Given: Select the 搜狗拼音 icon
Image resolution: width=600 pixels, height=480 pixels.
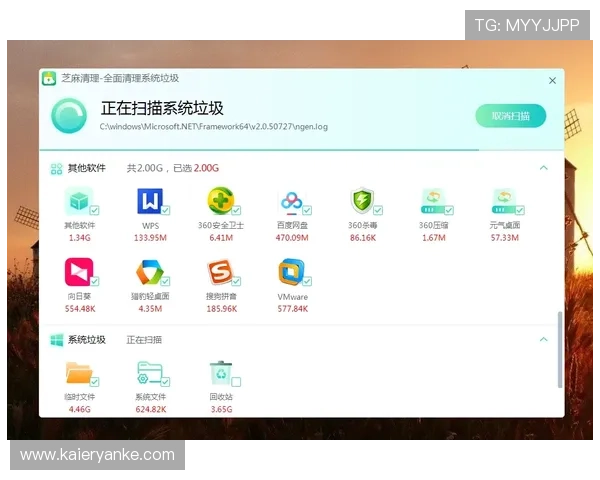Looking at the screenshot, I should click(x=220, y=272).
